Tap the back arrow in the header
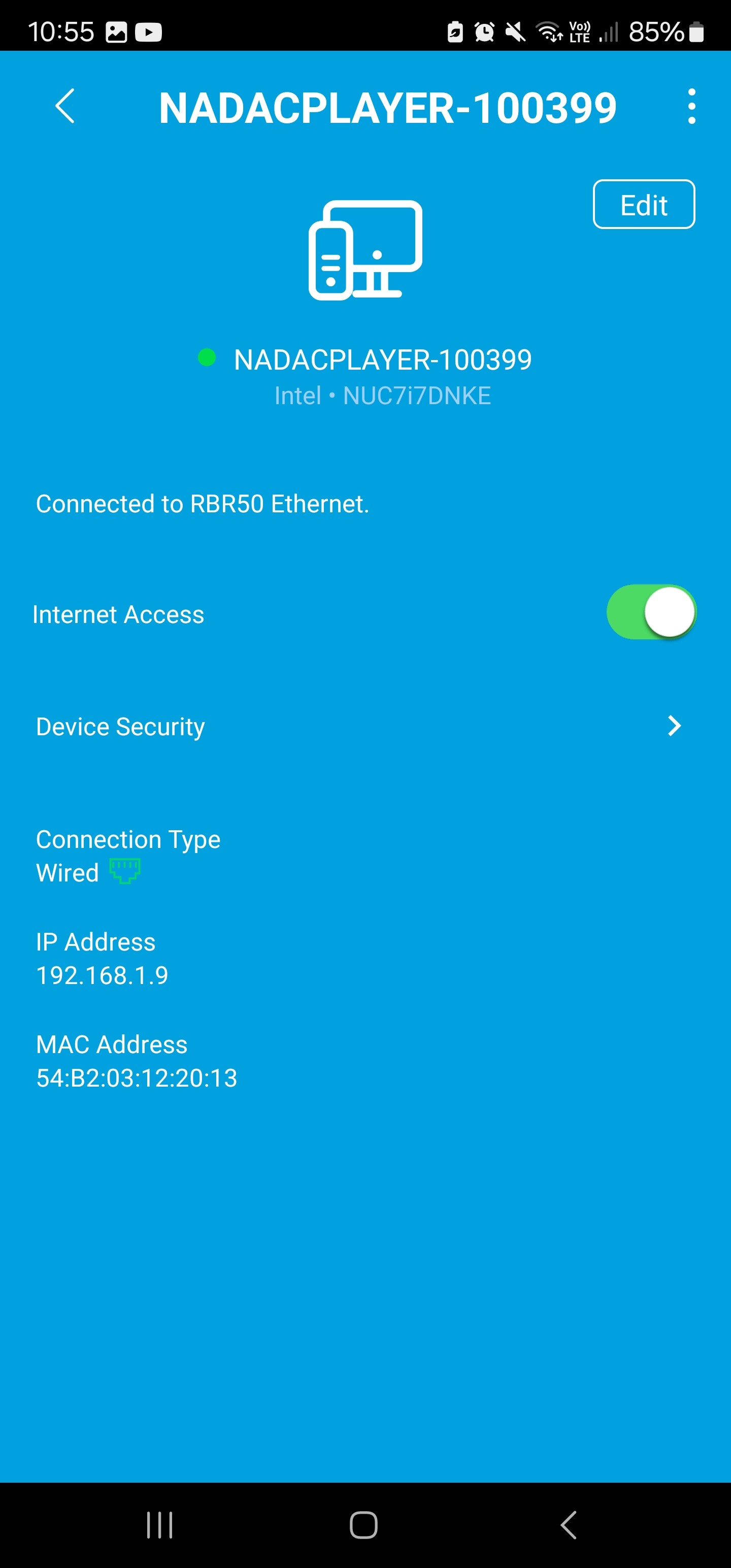This screenshot has width=731, height=1568. tap(65, 106)
